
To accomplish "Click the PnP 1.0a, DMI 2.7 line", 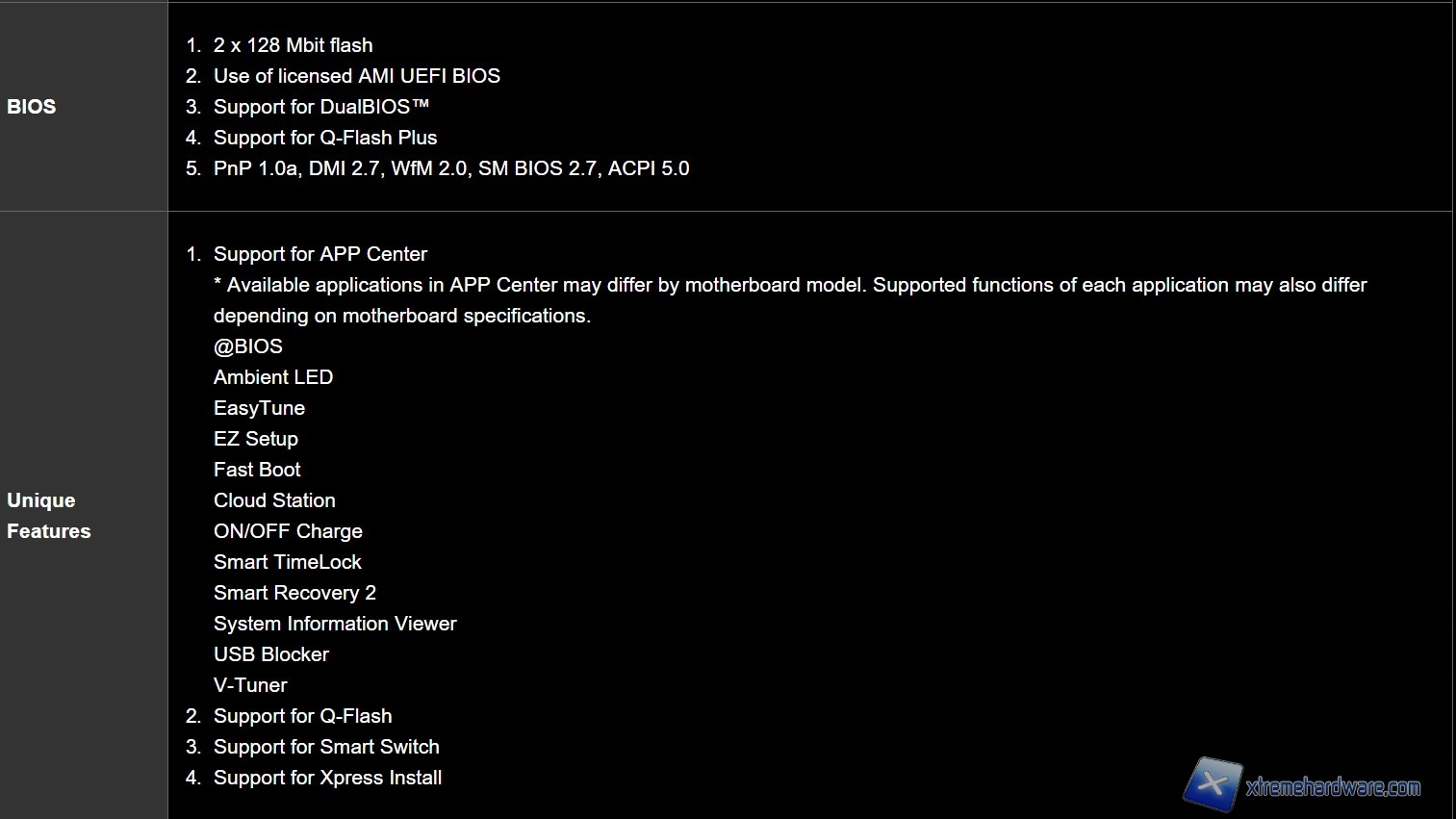I will 450,168.
